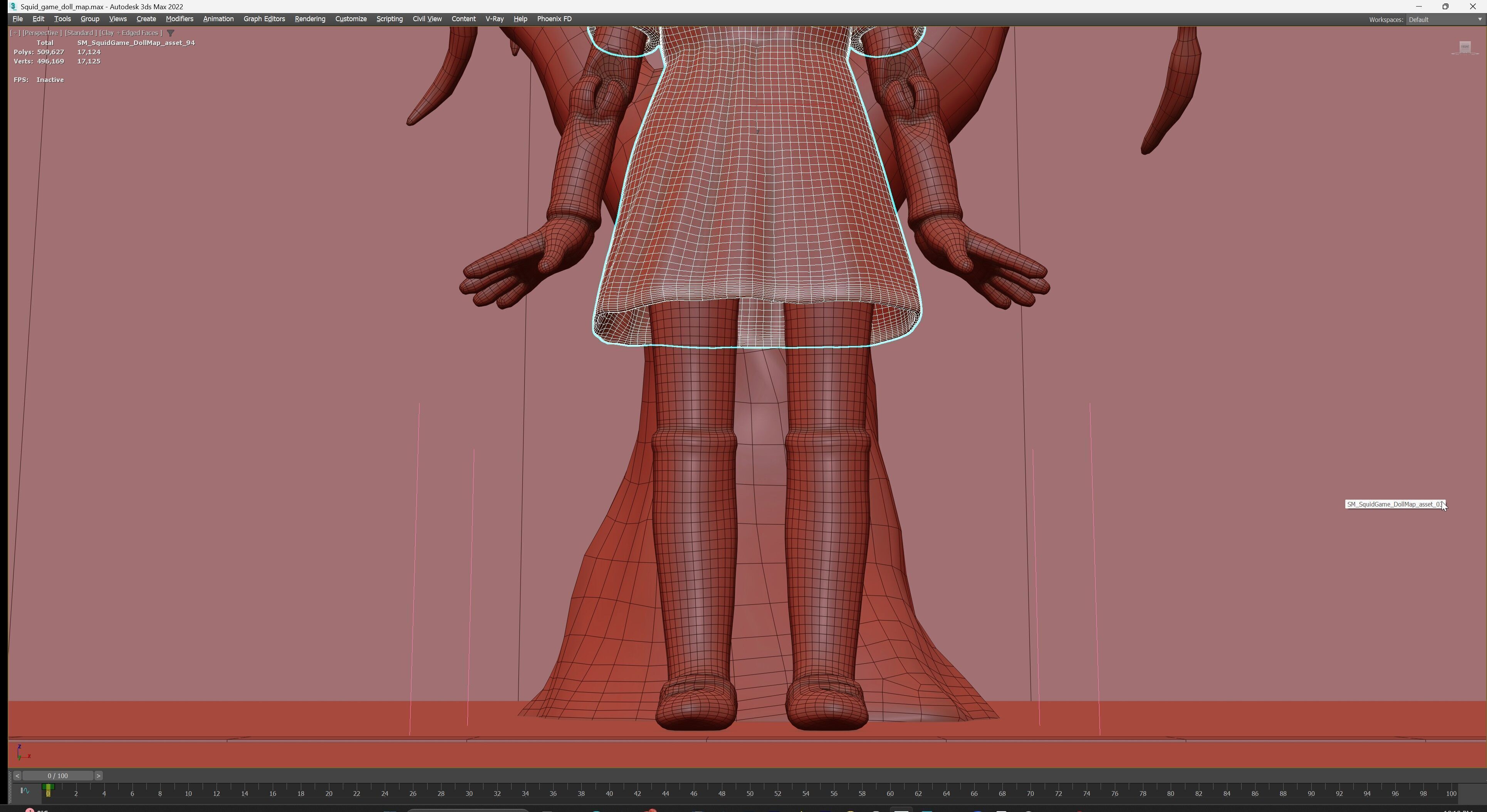Open the Help menu
The image size is (1487, 812).
[x=520, y=19]
